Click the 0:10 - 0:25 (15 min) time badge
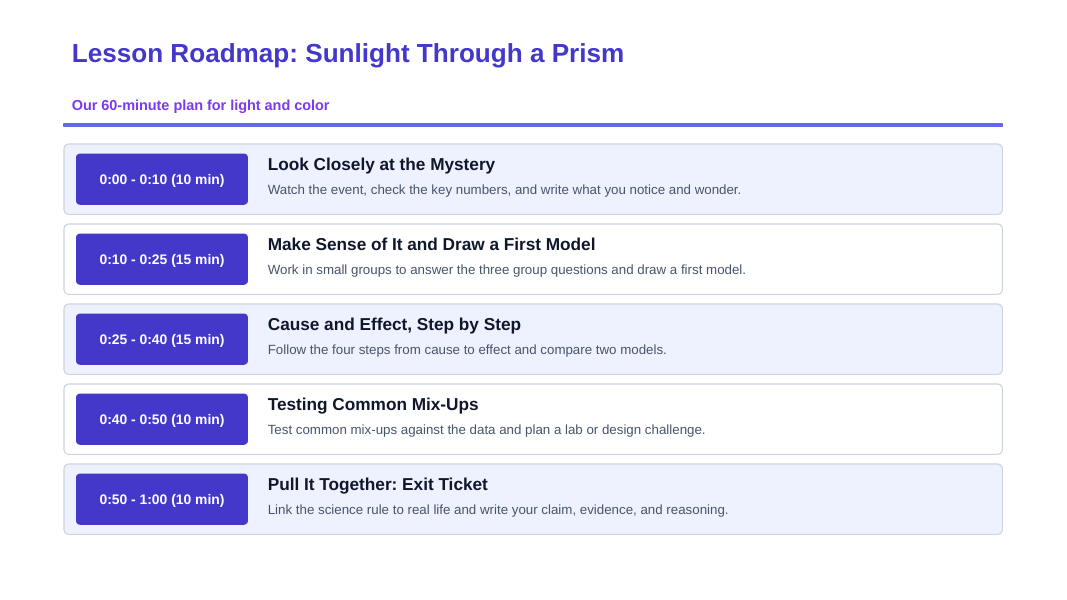The width and height of the screenshot is (1067, 600). click(162, 259)
